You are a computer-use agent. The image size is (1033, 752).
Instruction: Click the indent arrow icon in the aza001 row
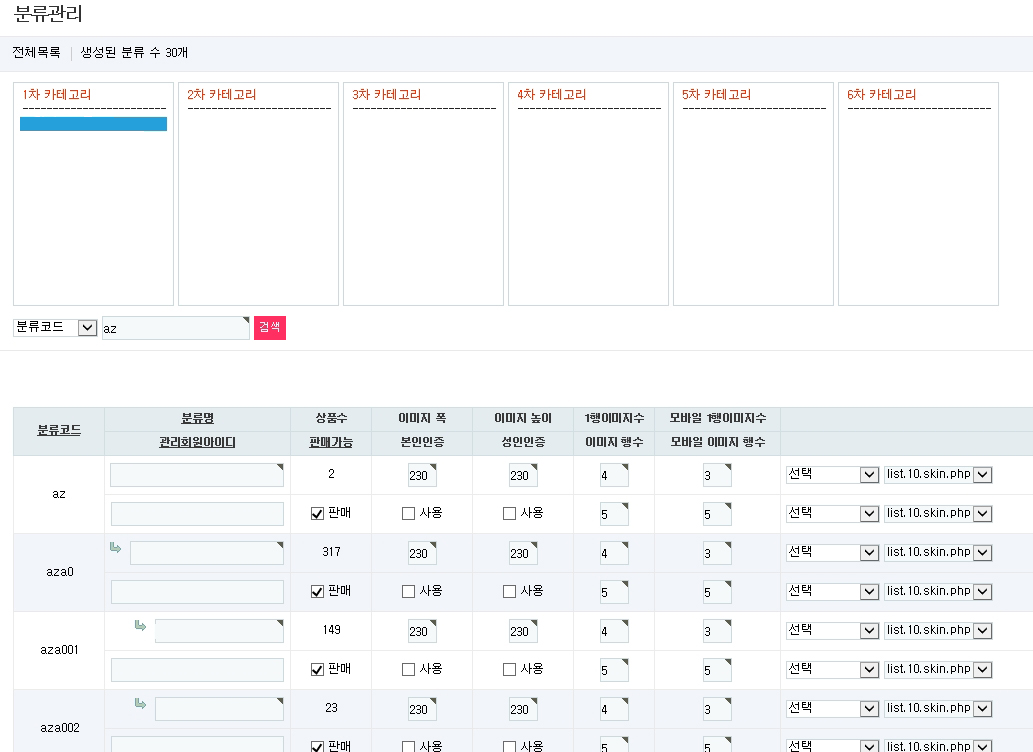click(140, 626)
